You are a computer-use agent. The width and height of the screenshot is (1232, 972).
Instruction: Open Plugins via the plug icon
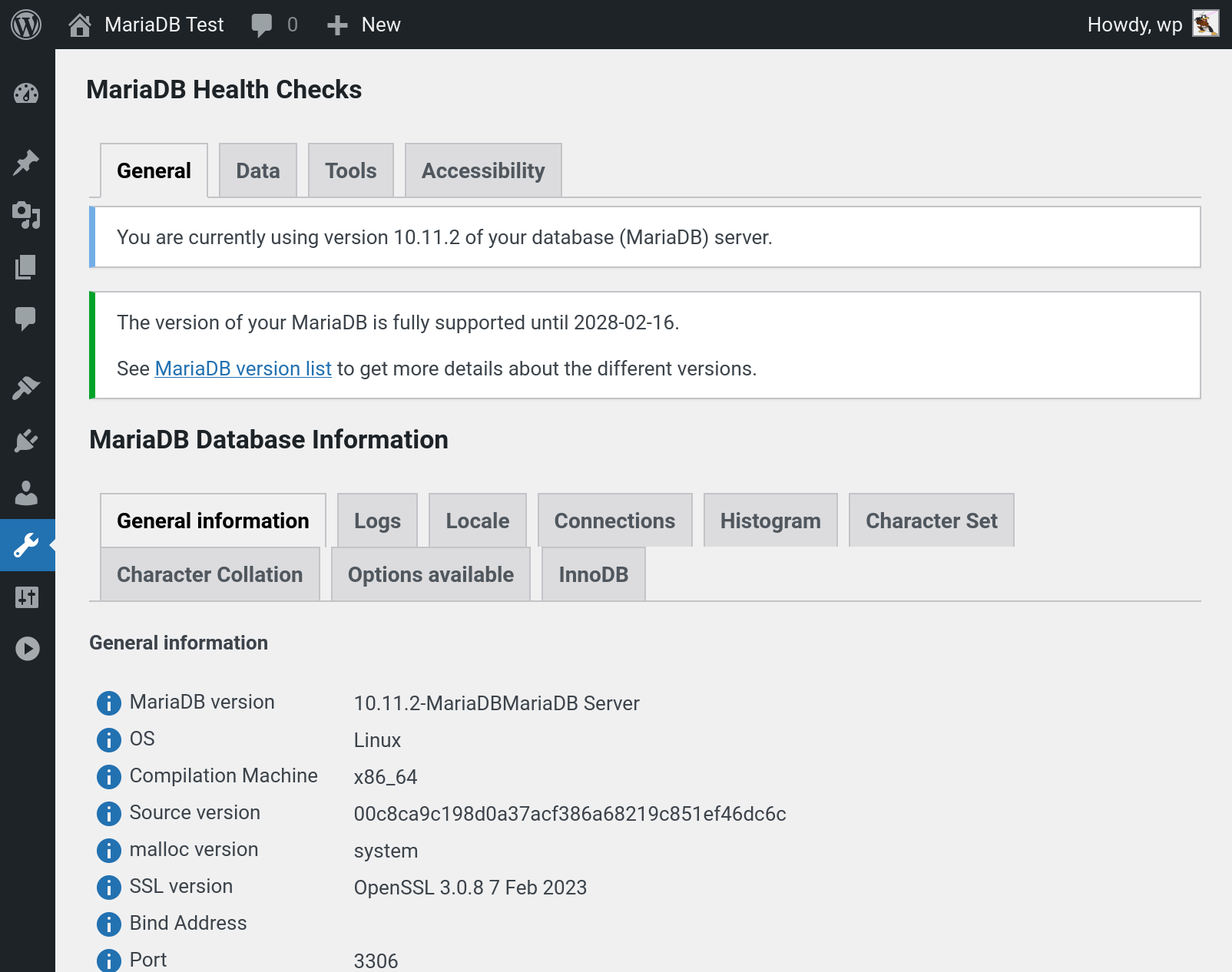pyautogui.click(x=26, y=441)
